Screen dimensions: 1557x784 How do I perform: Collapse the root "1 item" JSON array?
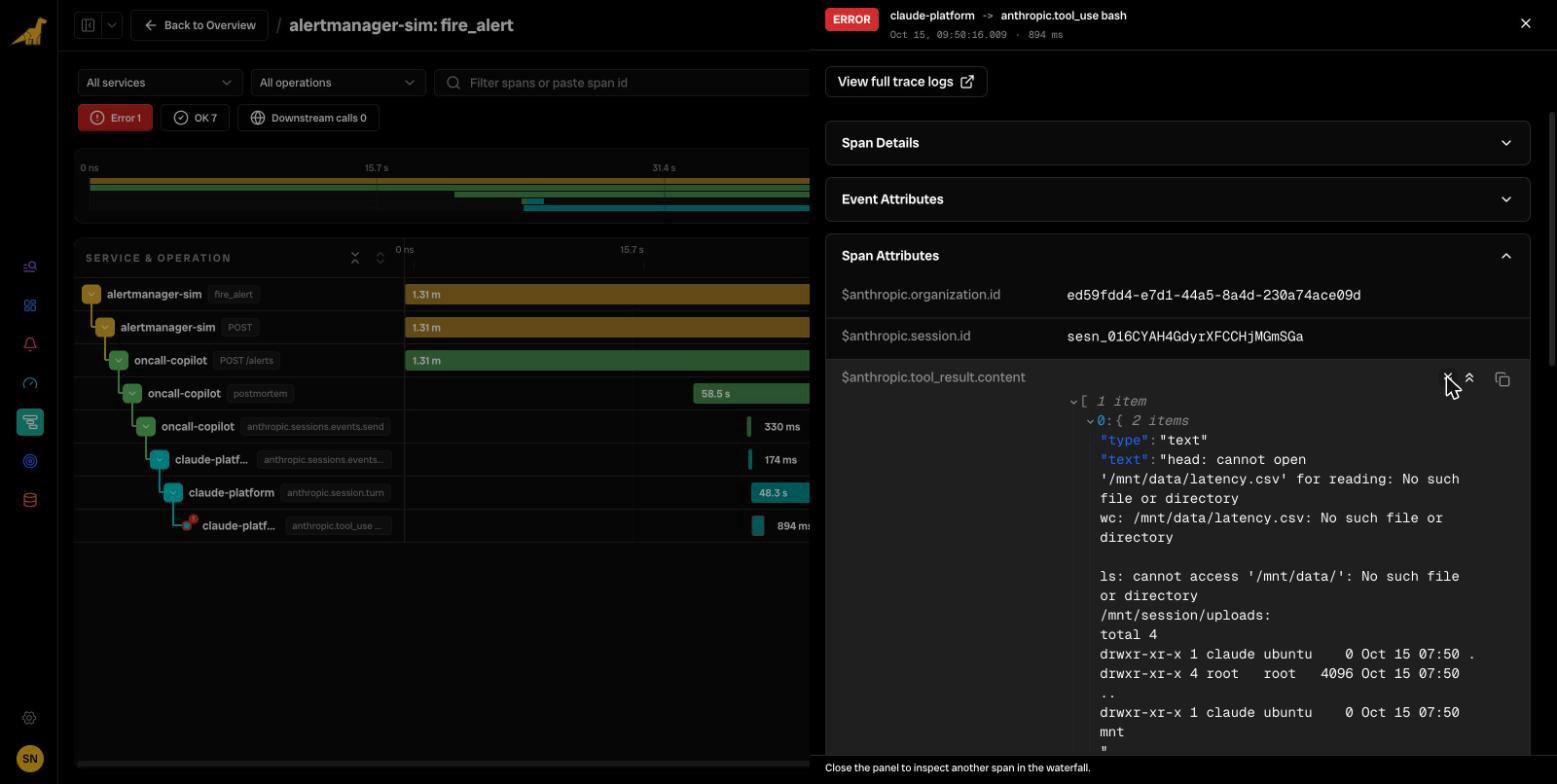click(1074, 402)
